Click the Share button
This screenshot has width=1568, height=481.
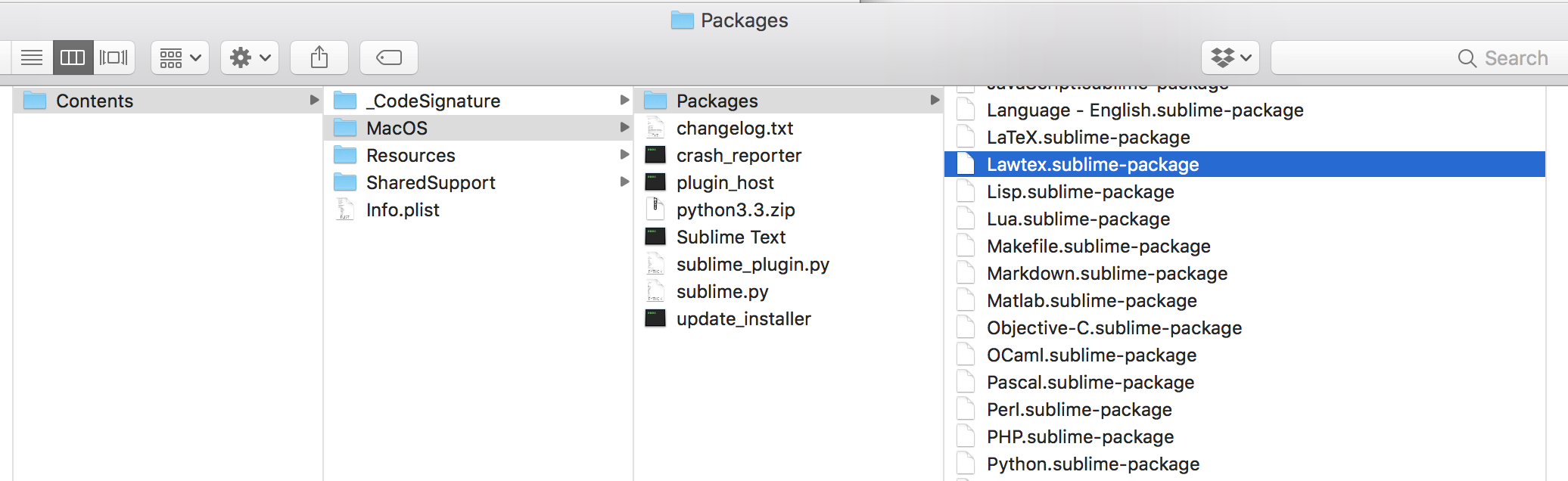tap(319, 57)
